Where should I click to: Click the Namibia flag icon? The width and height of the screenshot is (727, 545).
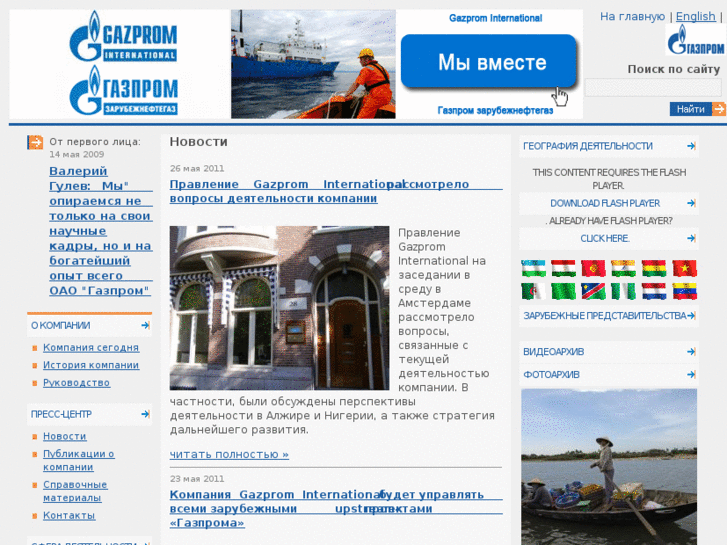(593, 291)
